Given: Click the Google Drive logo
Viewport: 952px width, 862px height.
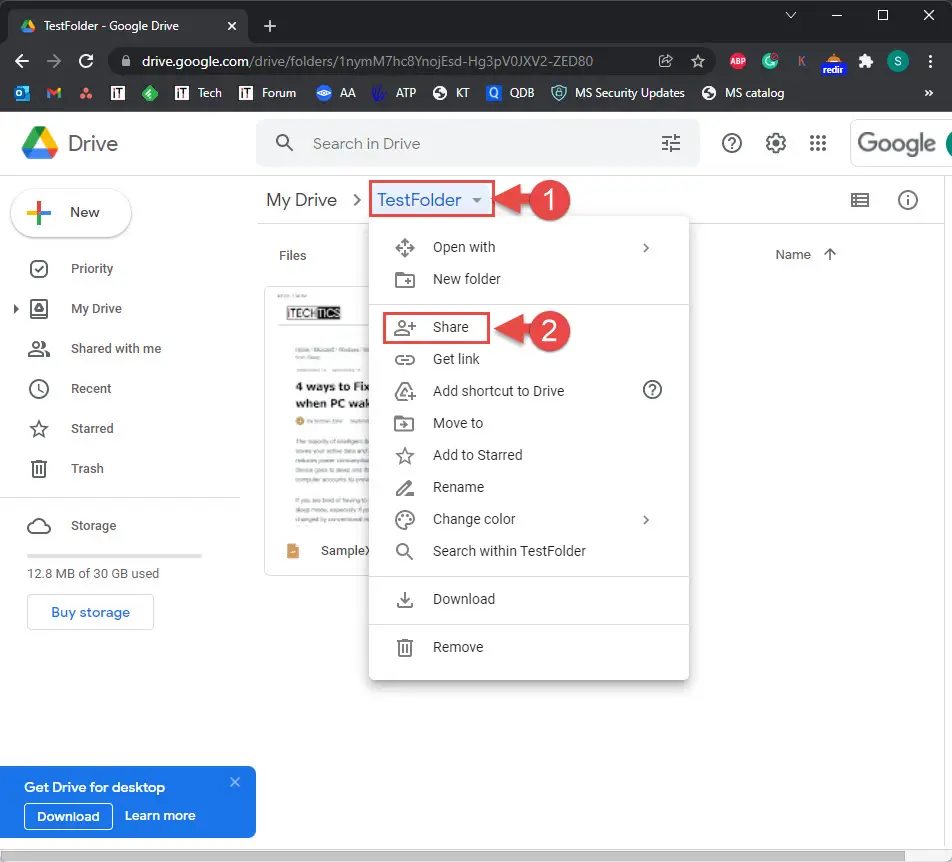Looking at the screenshot, I should tap(40, 143).
